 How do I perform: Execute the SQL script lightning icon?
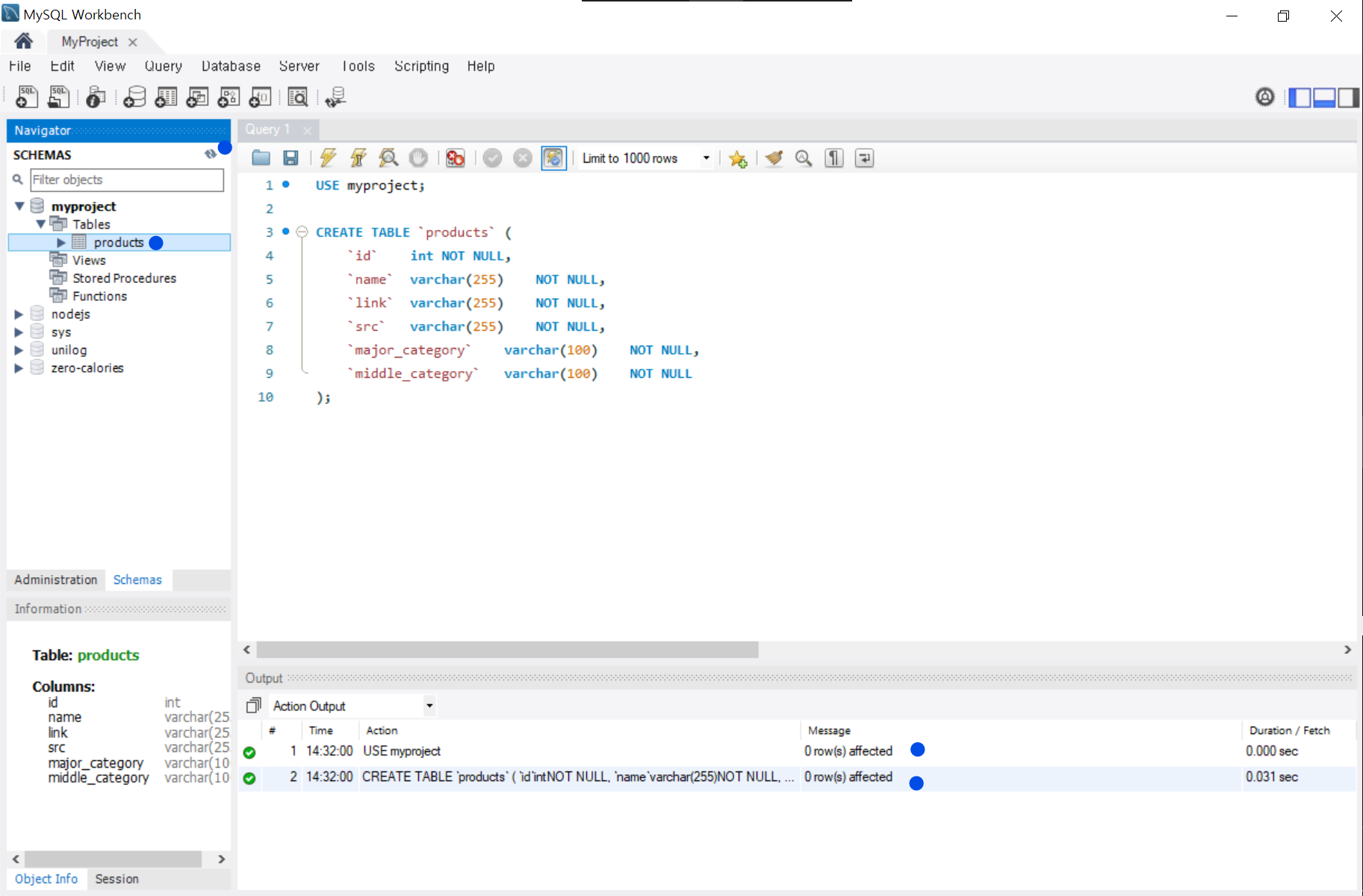coord(328,158)
